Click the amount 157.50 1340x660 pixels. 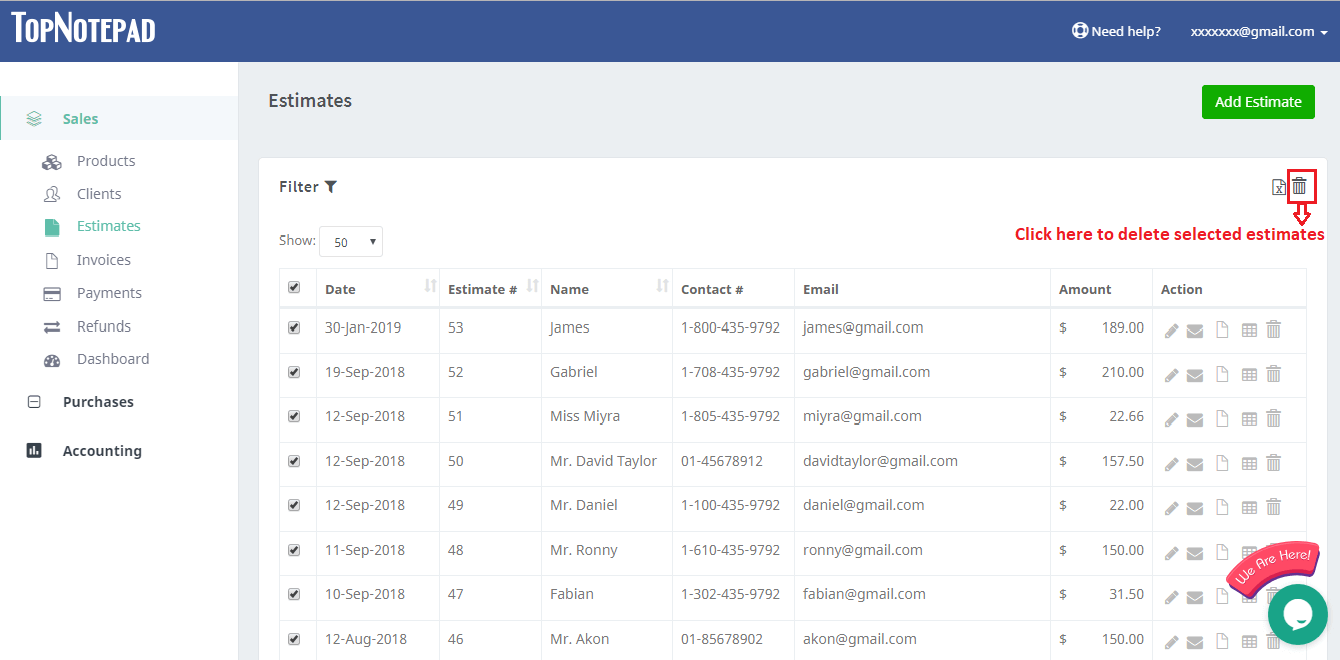click(1122, 461)
